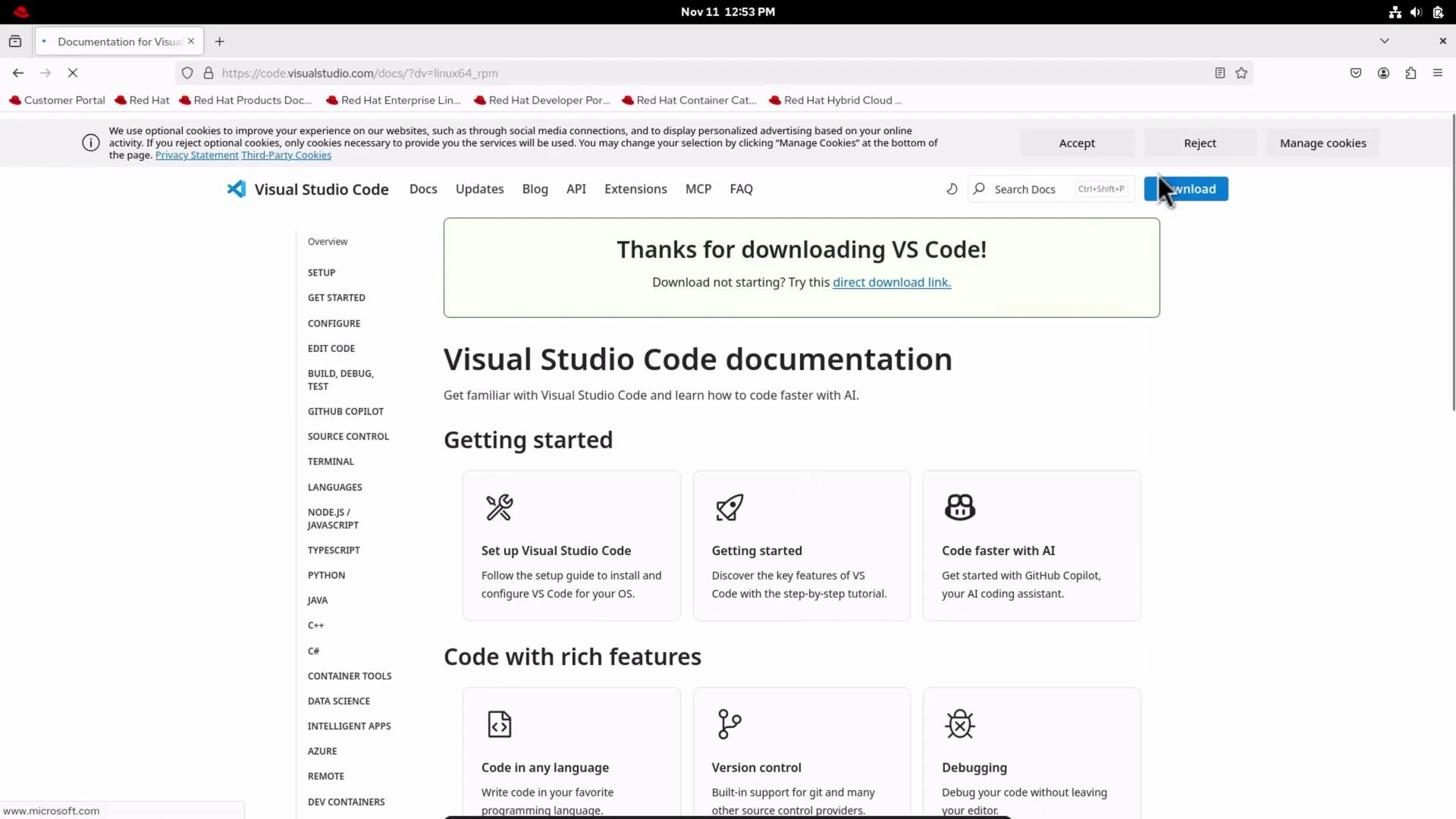Toggle reader view in the address bar

click(x=1219, y=73)
